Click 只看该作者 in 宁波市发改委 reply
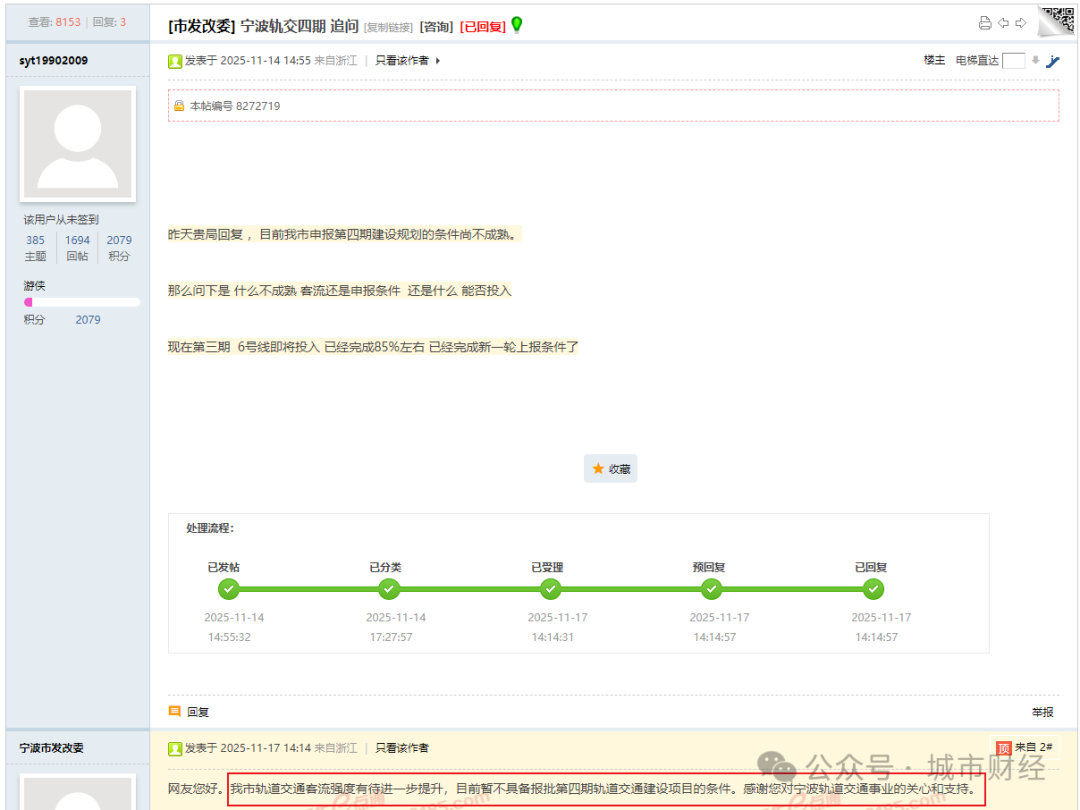The image size is (1080, 810). pyautogui.click(x=402, y=748)
